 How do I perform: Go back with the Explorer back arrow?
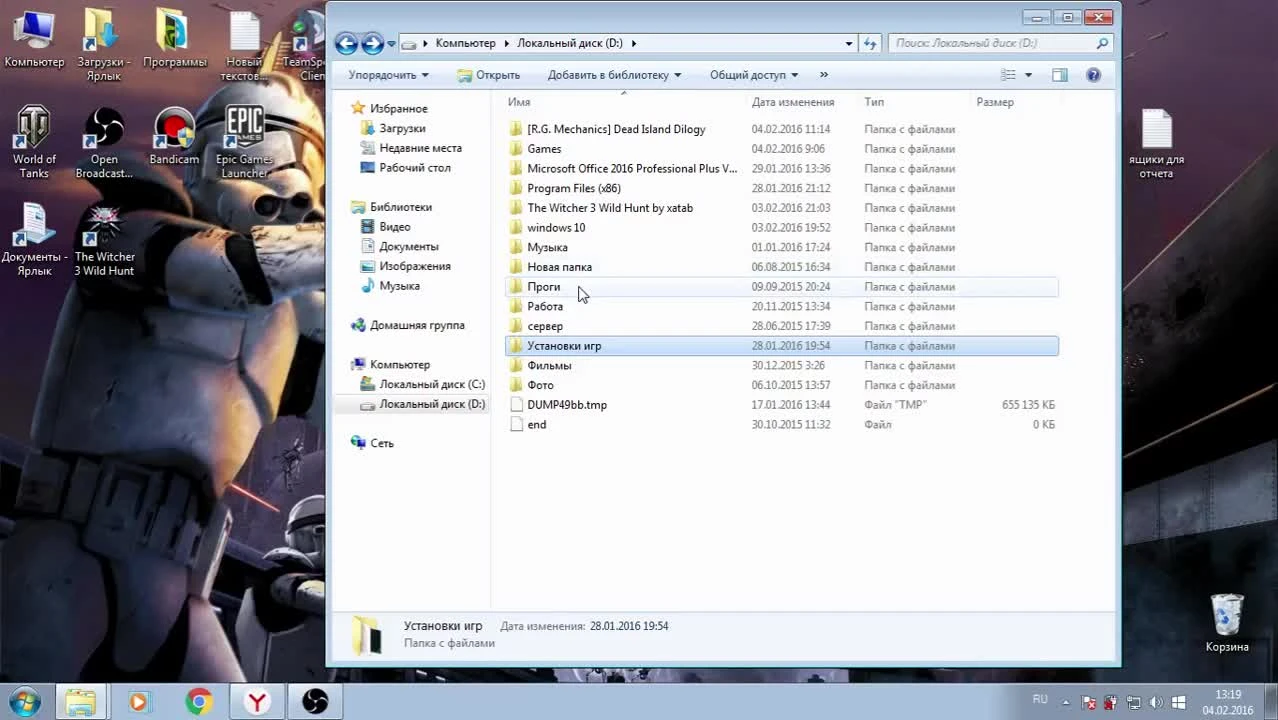pyautogui.click(x=346, y=43)
